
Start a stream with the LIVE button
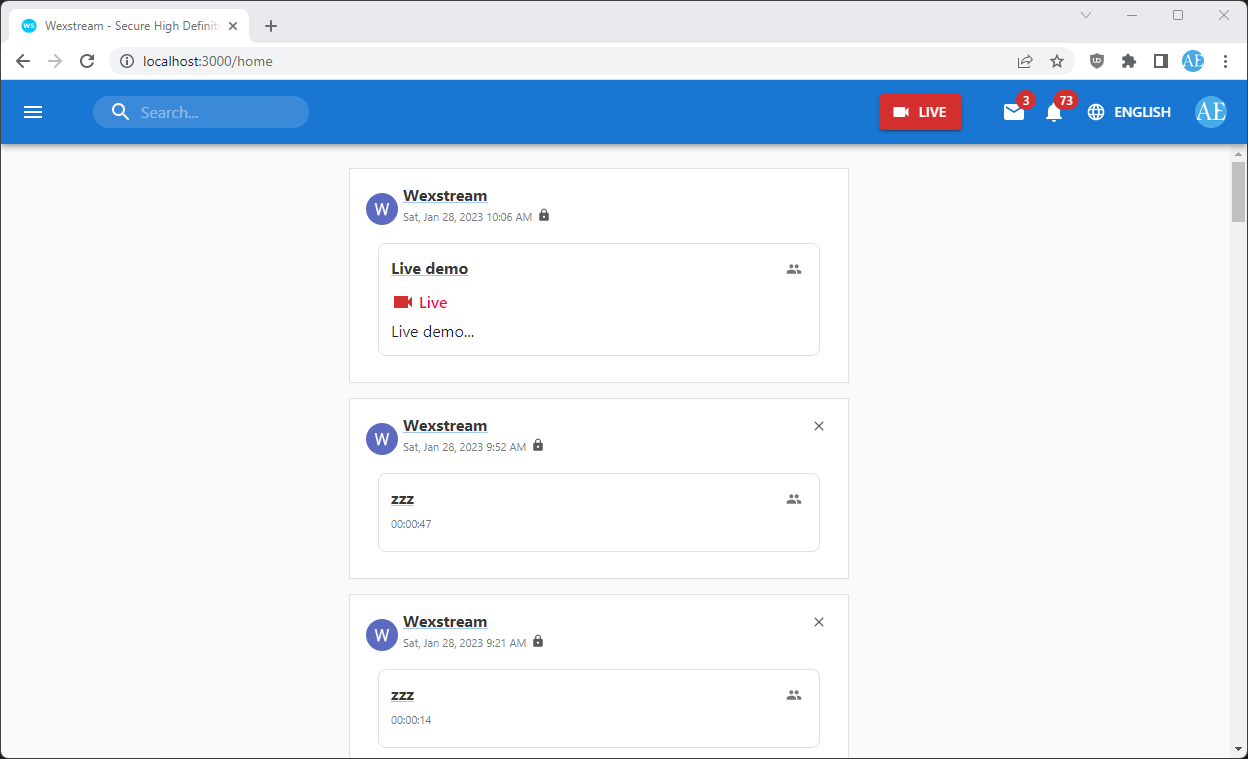(920, 112)
